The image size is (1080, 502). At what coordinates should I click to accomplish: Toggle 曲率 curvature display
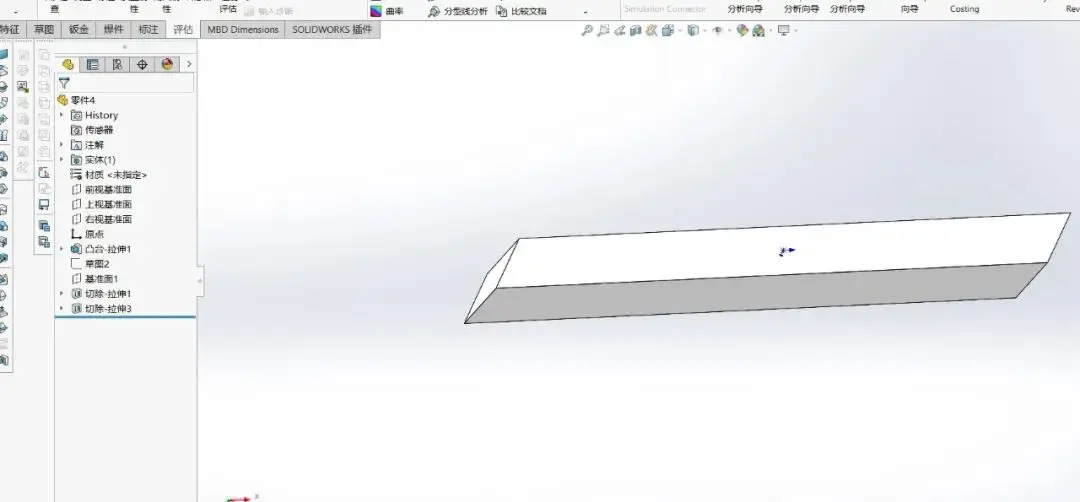click(388, 11)
